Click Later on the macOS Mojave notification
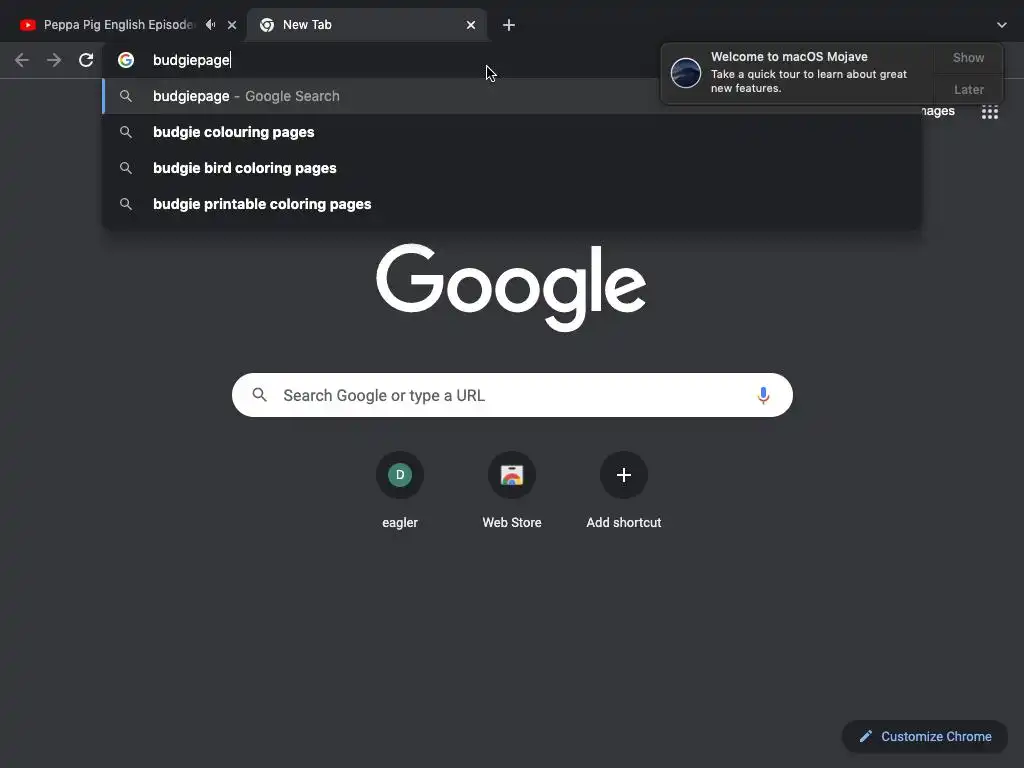1024x768 pixels. pos(968,89)
